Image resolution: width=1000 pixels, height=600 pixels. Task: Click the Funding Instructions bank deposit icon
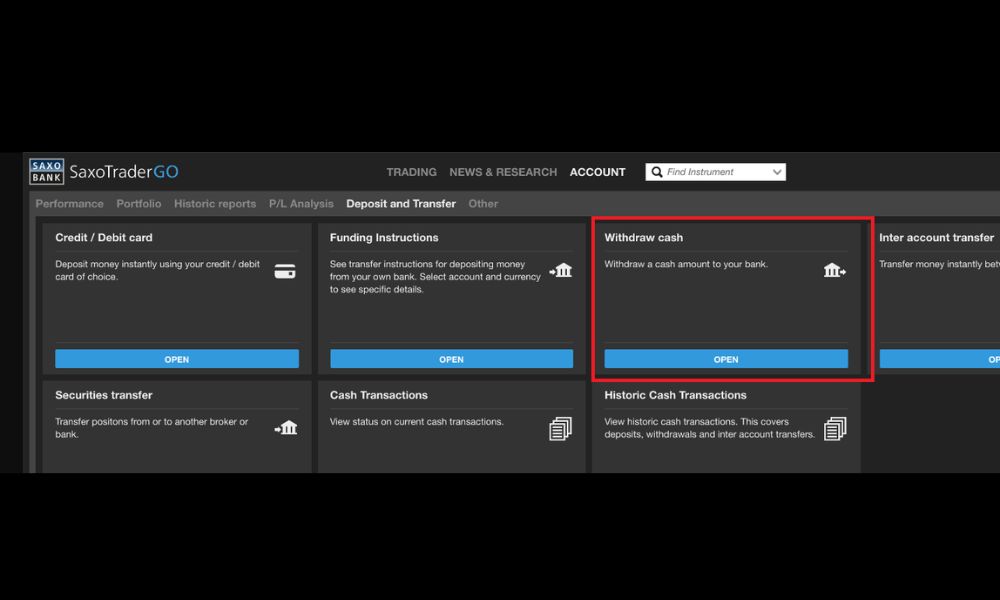point(560,271)
